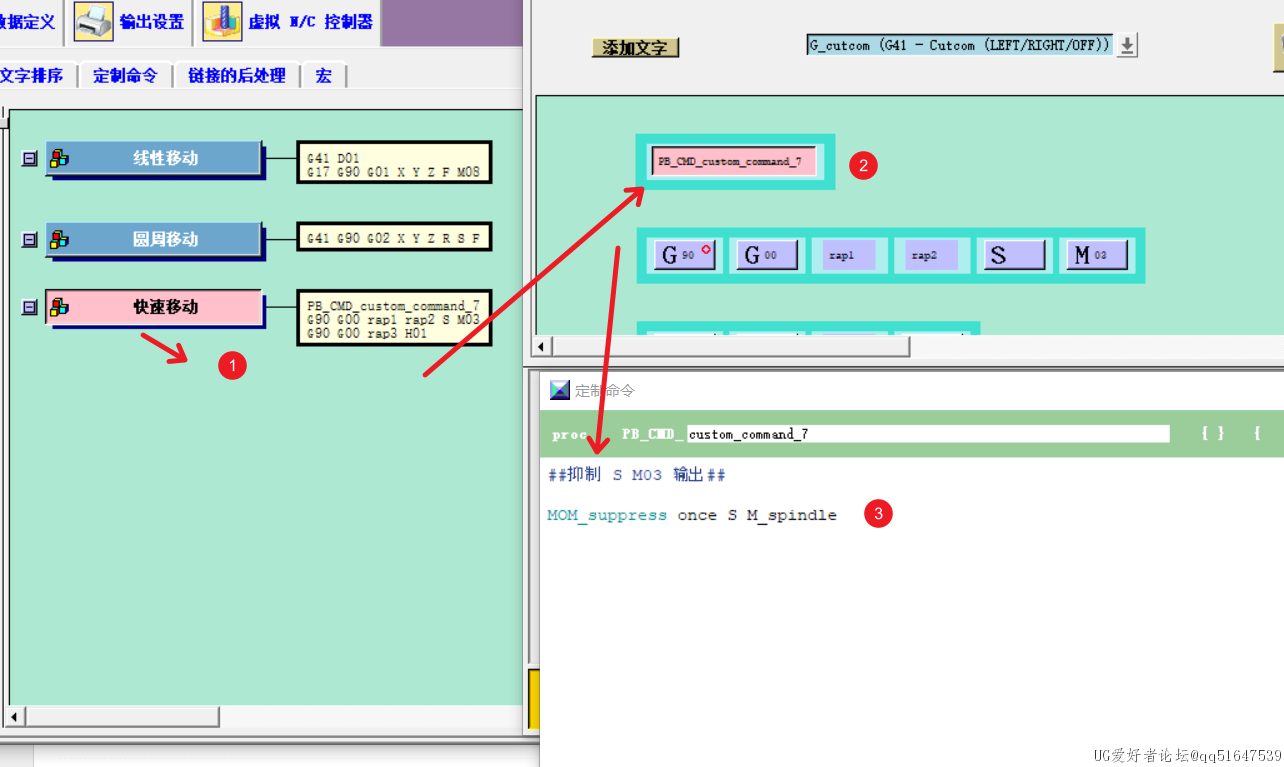Click the M03 word block
The image size is (1284, 767).
point(1095,255)
